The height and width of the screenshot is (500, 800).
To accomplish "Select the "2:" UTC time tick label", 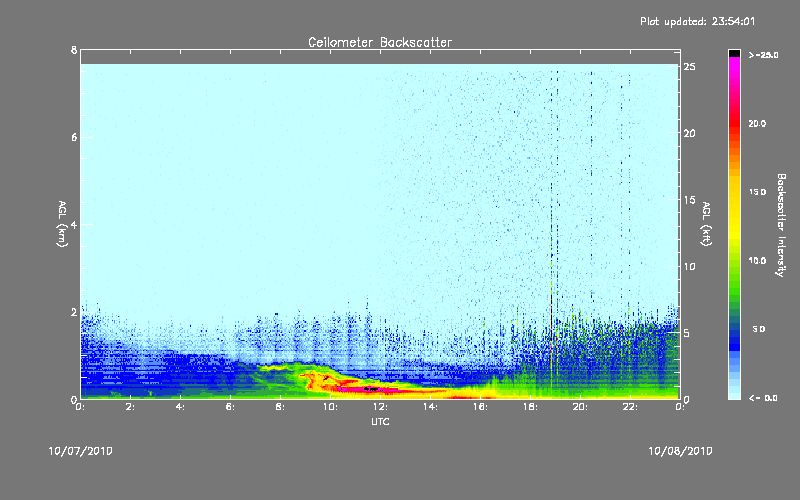I will [131, 407].
